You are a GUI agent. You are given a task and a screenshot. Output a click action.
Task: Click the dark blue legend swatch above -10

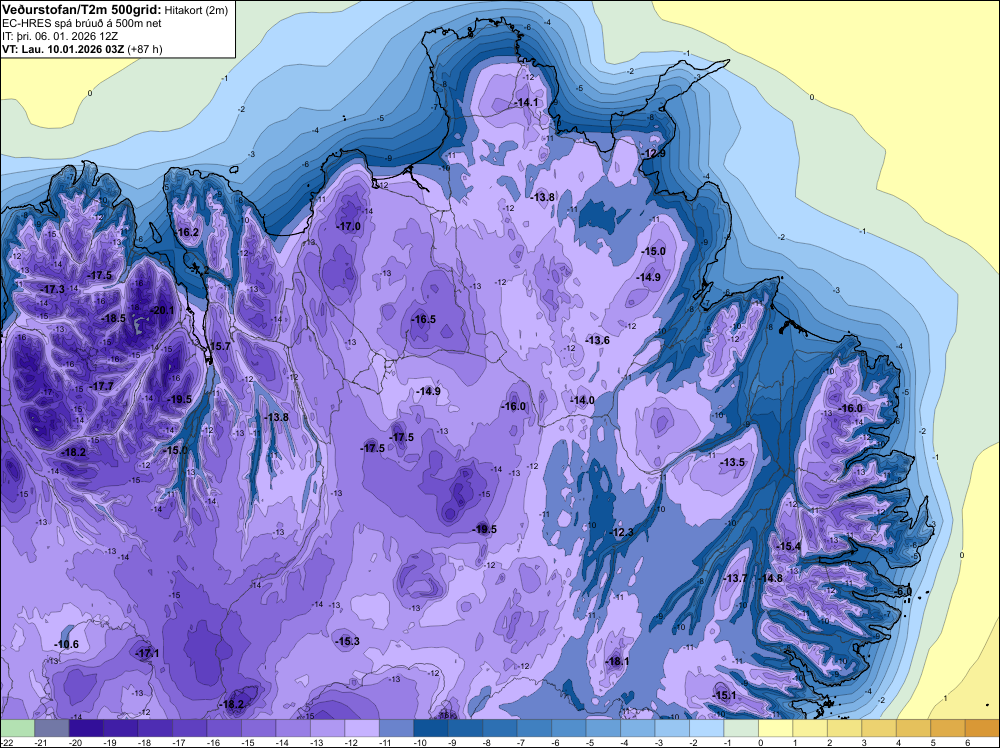[430, 728]
